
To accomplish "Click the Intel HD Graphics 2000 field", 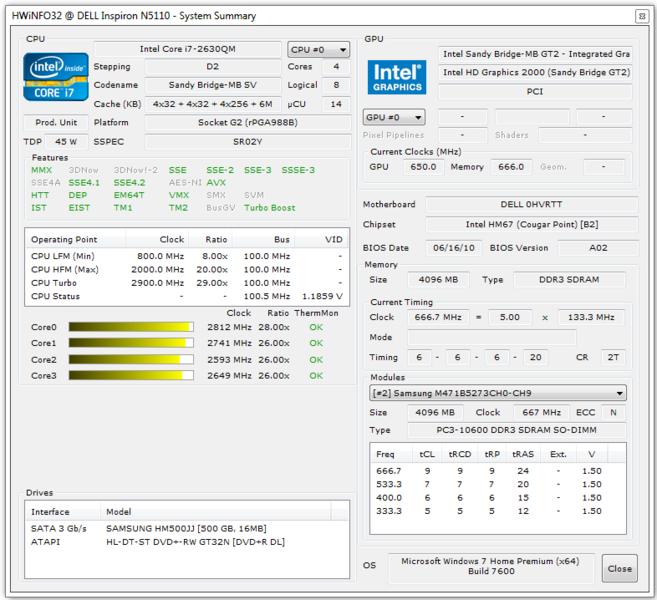I will click(x=535, y=72).
